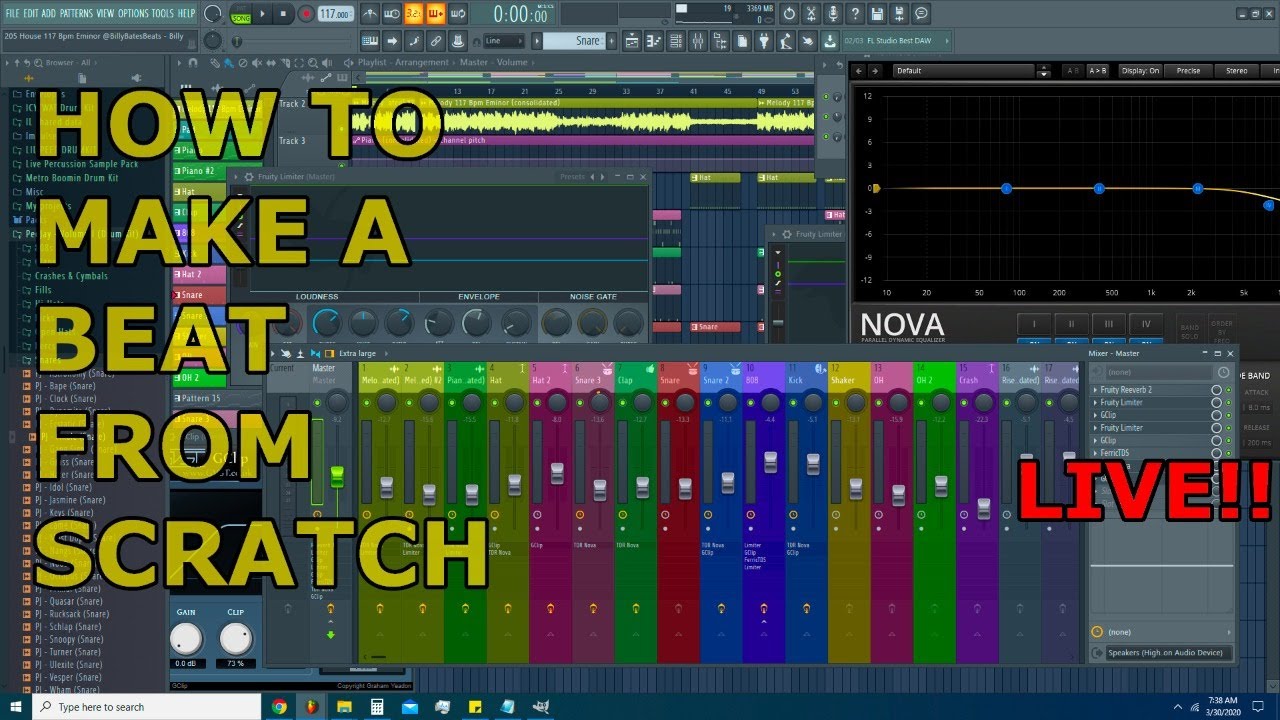Open the TOOLS menu
The width and height of the screenshot is (1280, 720).
[162, 14]
